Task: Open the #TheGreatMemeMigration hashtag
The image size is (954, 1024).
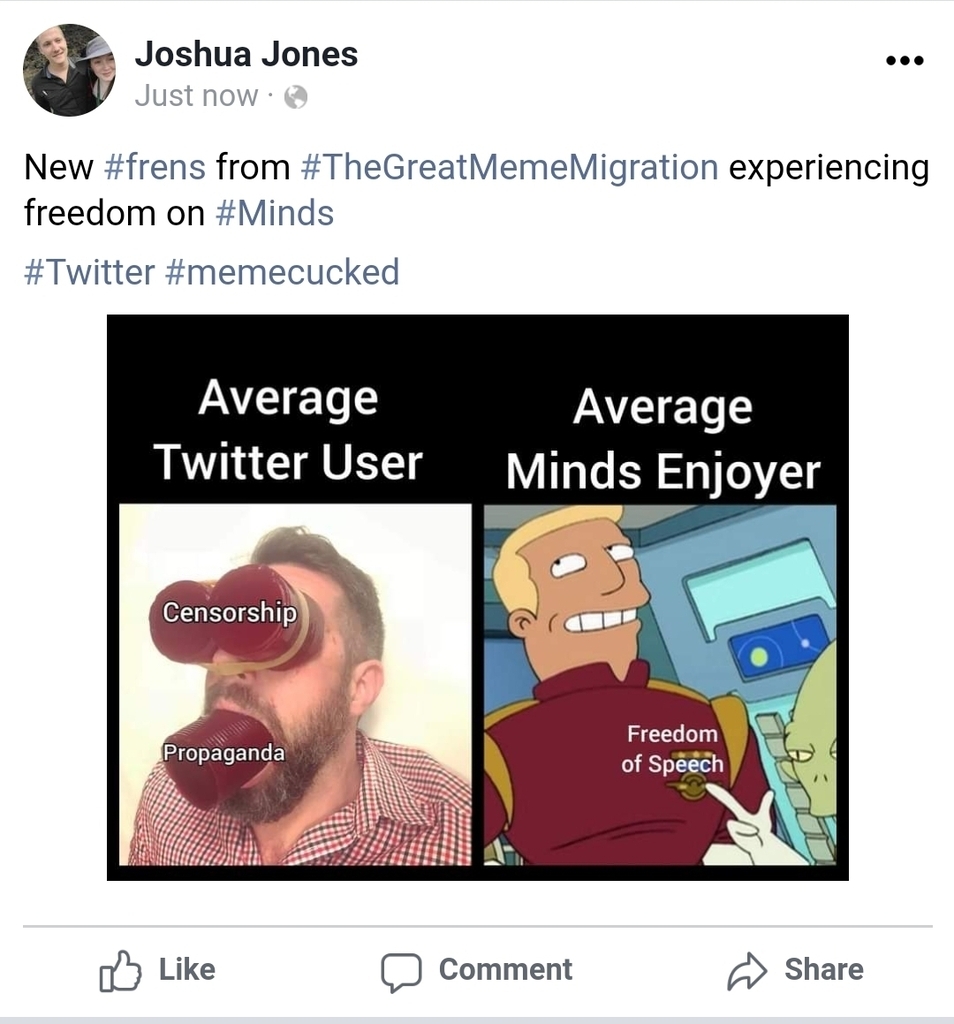Action: click(x=510, y=167)
